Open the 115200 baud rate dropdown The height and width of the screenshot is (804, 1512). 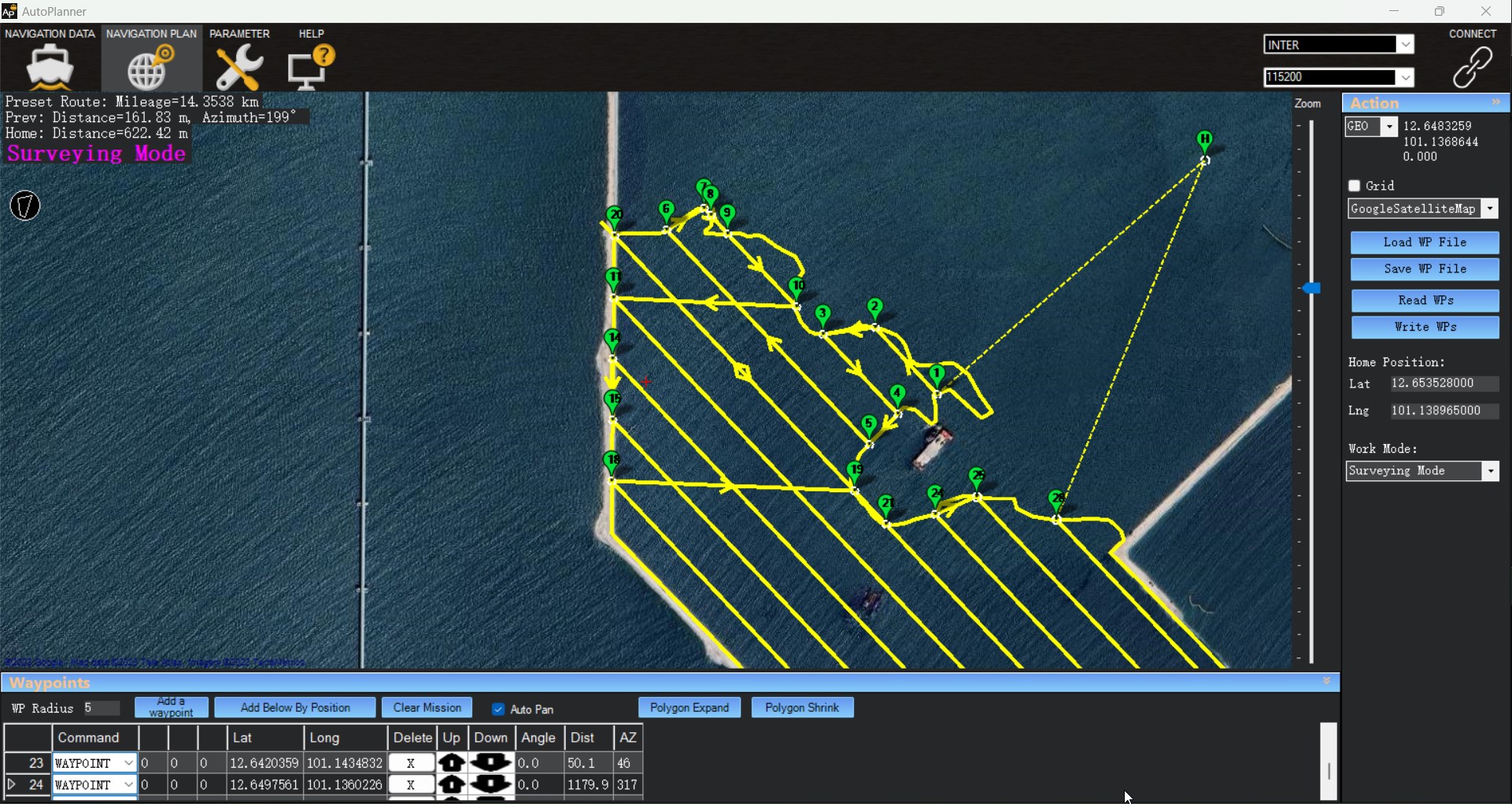pyautogui.click(x=1407, y=76)
